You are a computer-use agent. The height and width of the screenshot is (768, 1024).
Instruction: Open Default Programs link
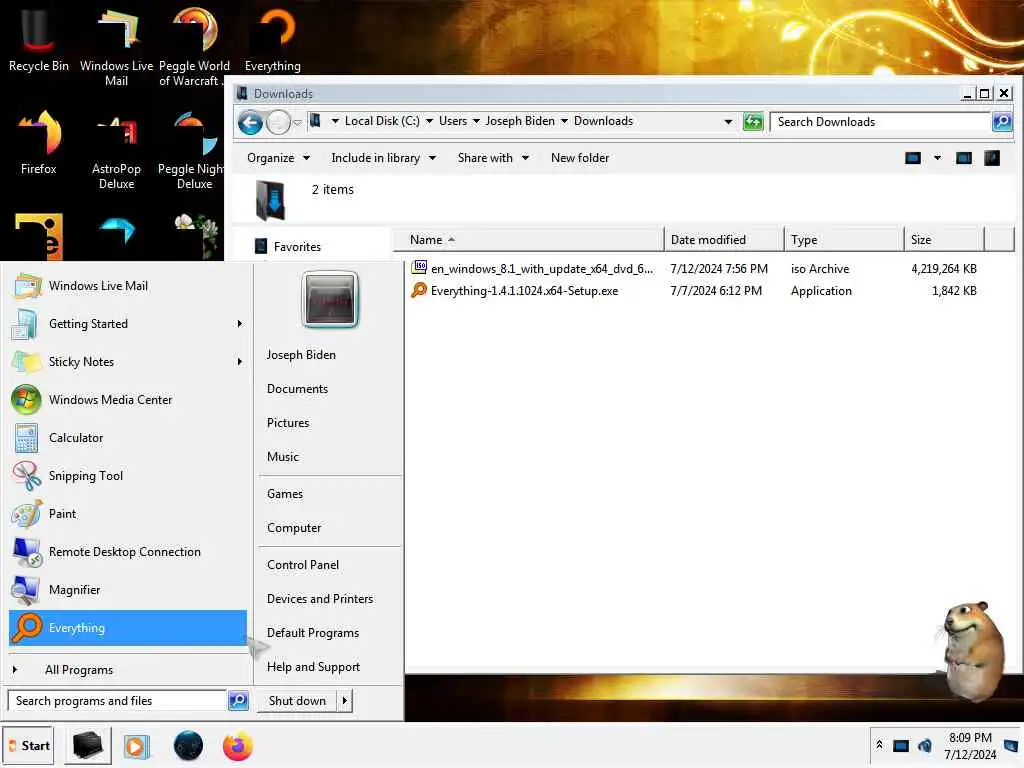[x=313, y=633]
